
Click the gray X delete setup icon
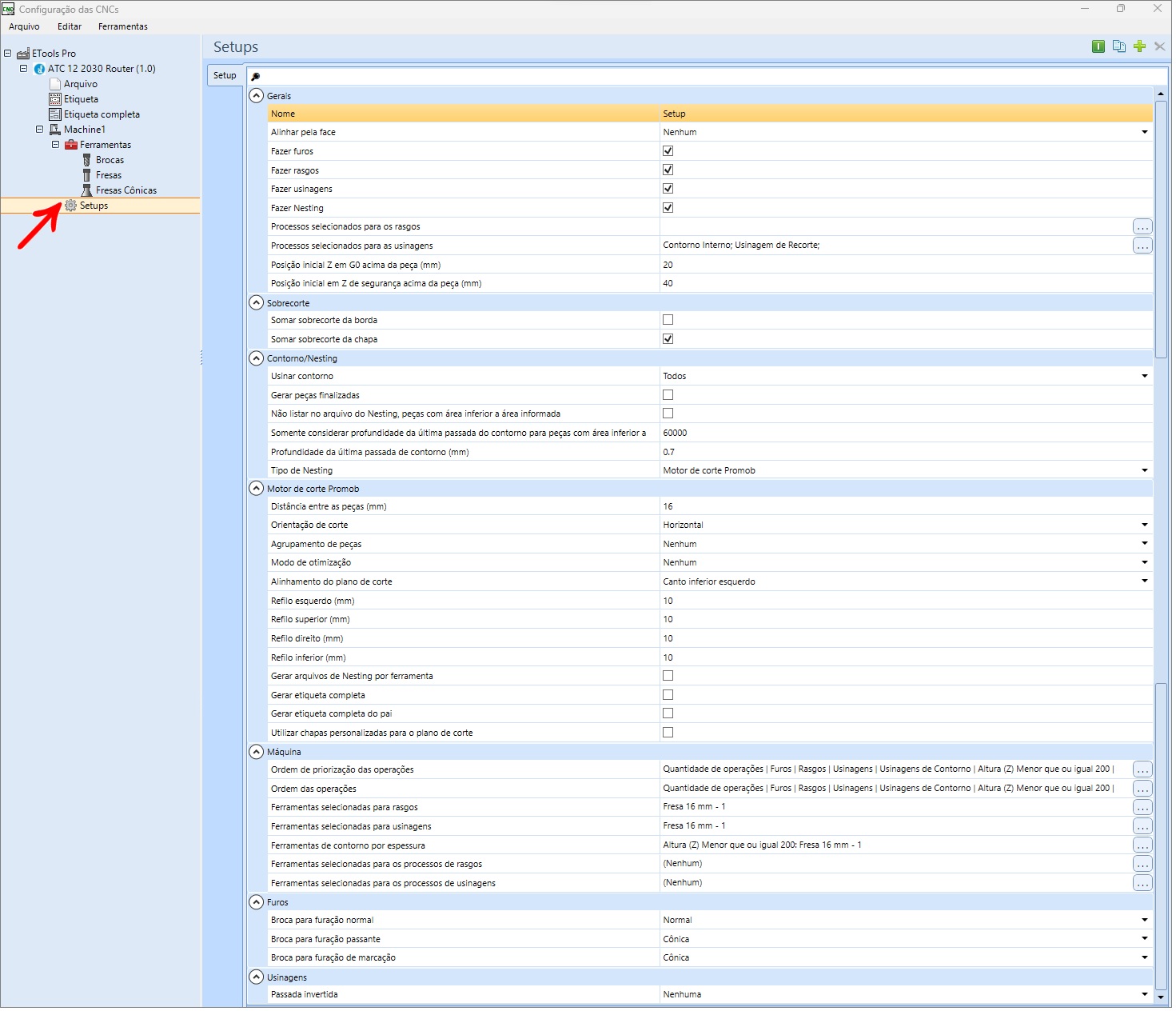1159,46
